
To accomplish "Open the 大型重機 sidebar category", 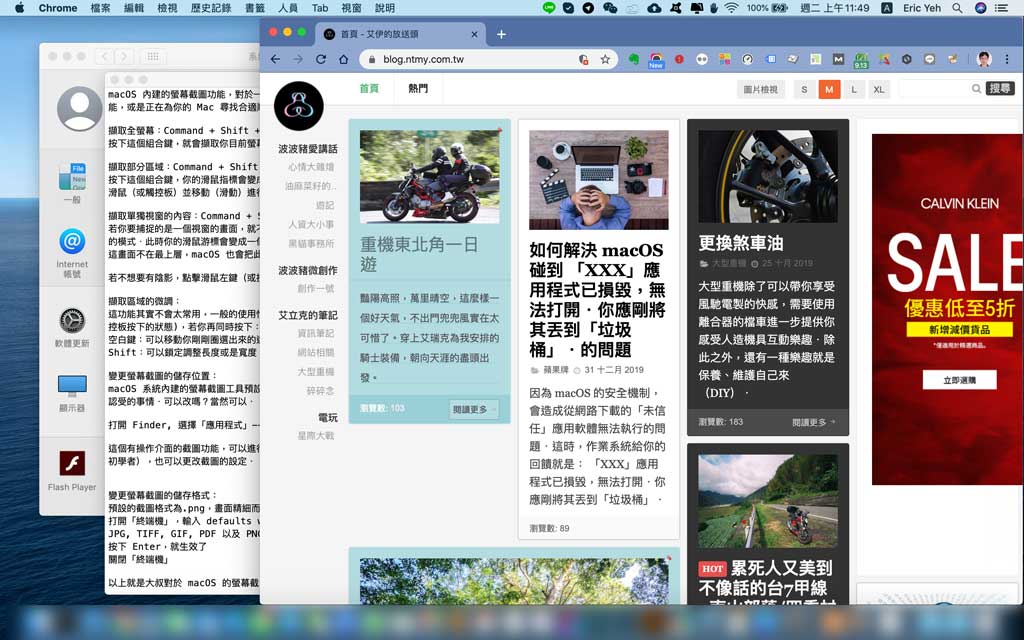I will [315, 372].
